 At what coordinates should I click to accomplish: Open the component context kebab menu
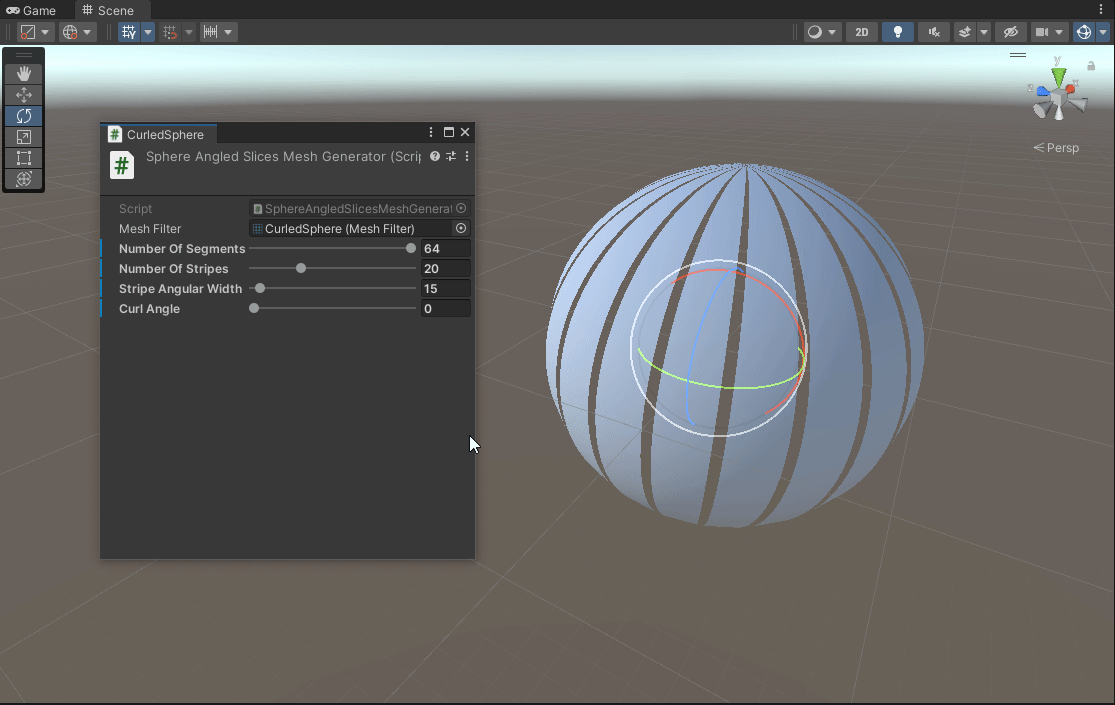(467, 156)
